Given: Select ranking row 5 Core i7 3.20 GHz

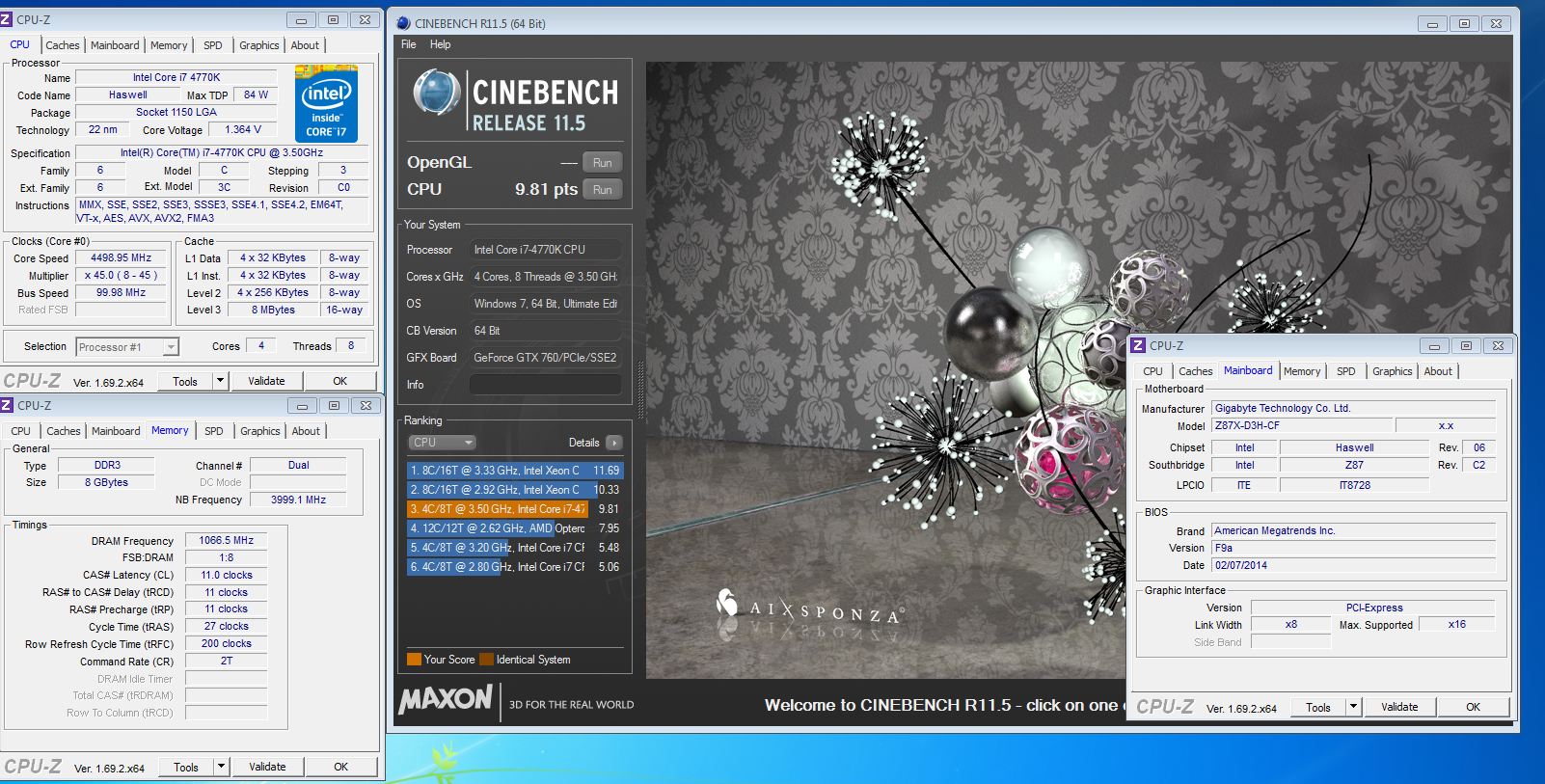Looking at the screenshot, I should click(x=515, y=548).
